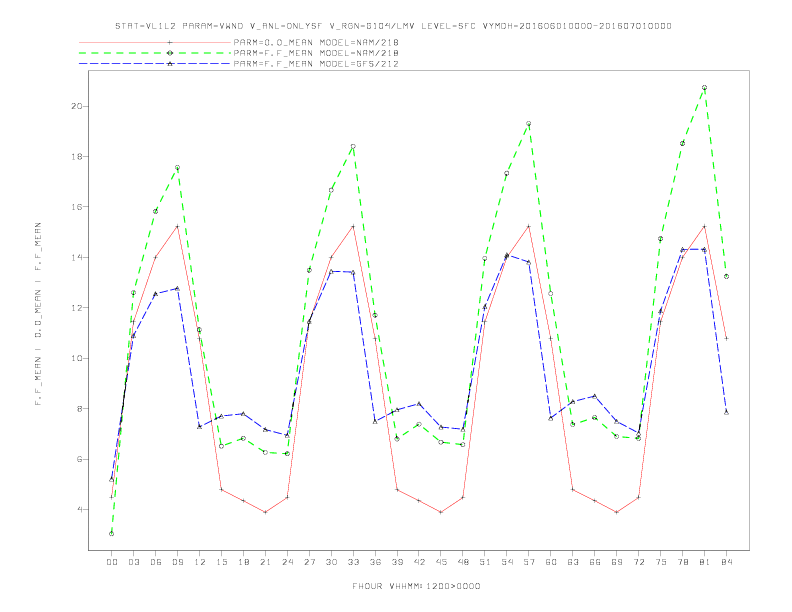Screen dimensions: 792x612
Task: Click x-axis tick label 15
Action: pos(221,562)
